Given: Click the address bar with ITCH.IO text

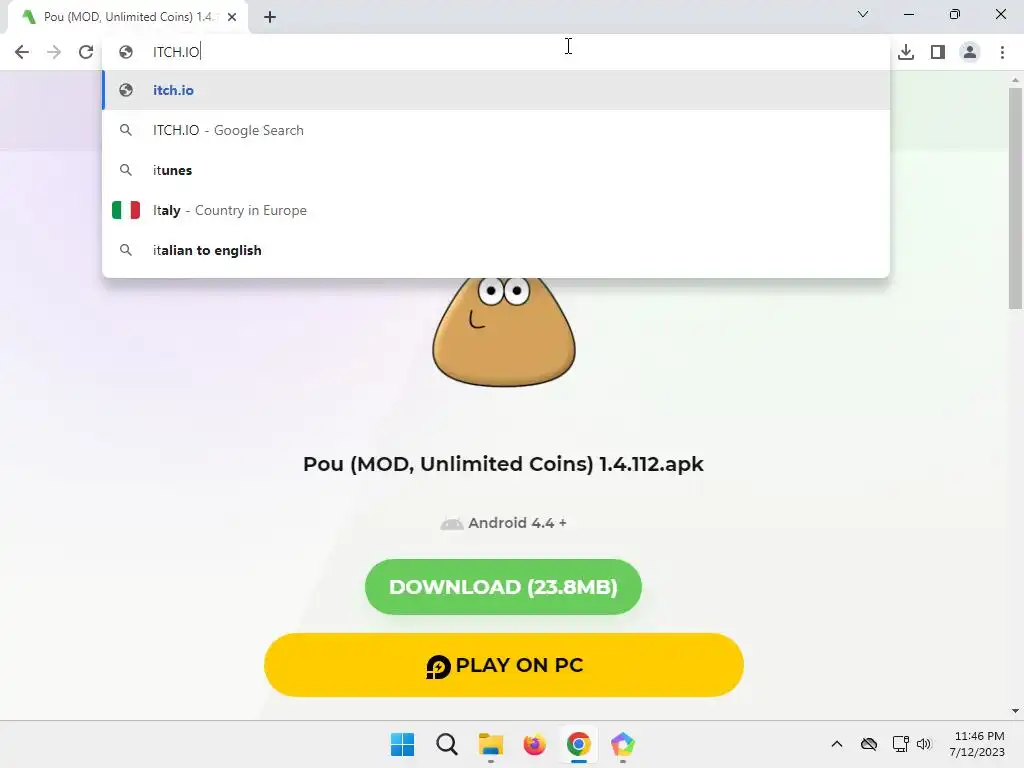Looking at the screenshot, I should pyautogui.click(x=496, y=52).
